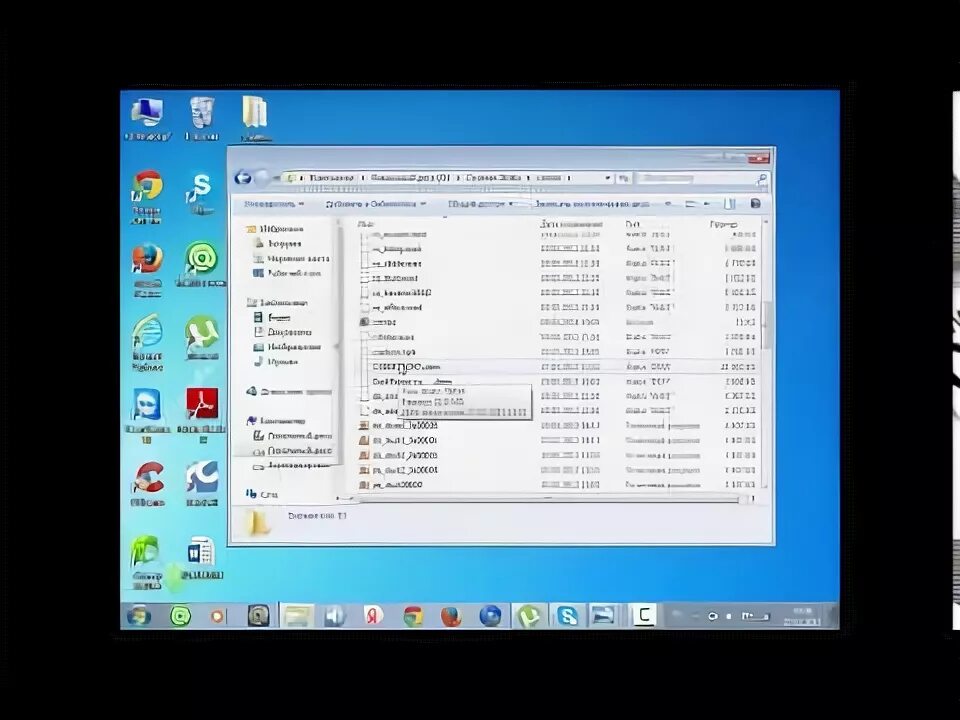The width and height of the screenshot is (960, 720).
Task: Click the taskbar clock
Action: (803, 616)
